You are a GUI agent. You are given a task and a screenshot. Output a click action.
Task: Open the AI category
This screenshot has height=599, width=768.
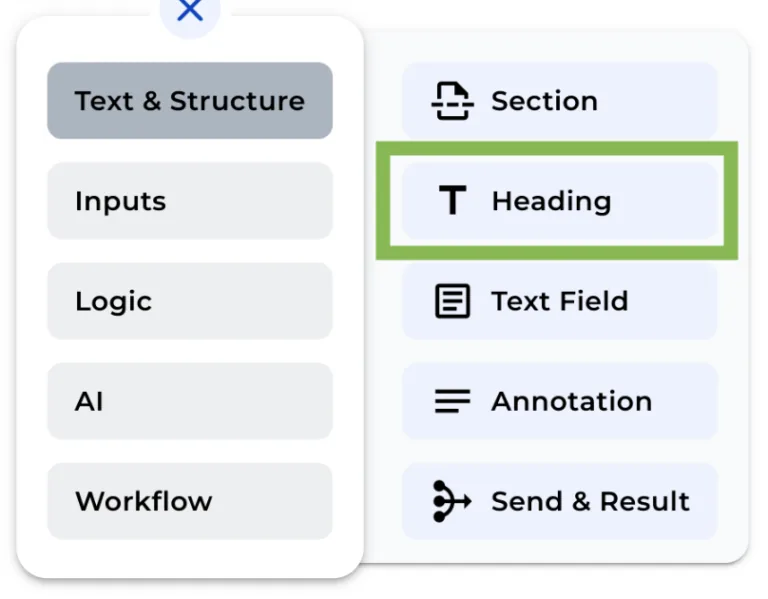190,401
